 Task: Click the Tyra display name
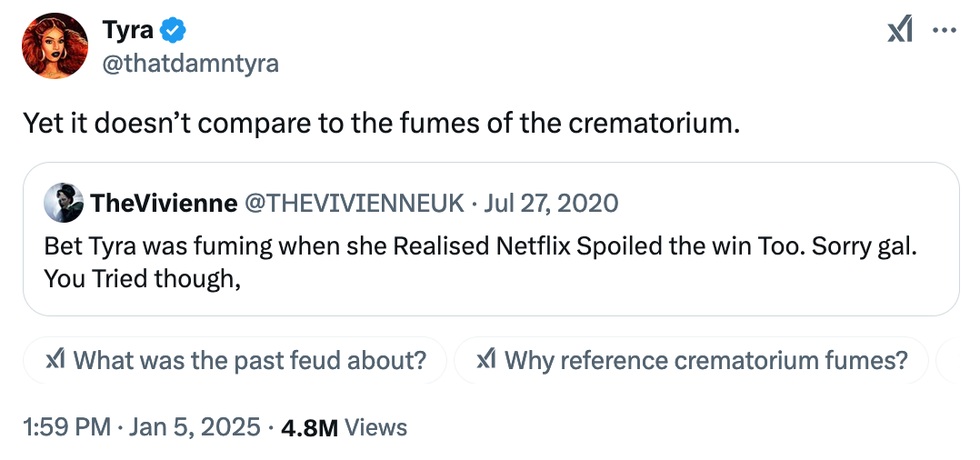pos(127,31)
